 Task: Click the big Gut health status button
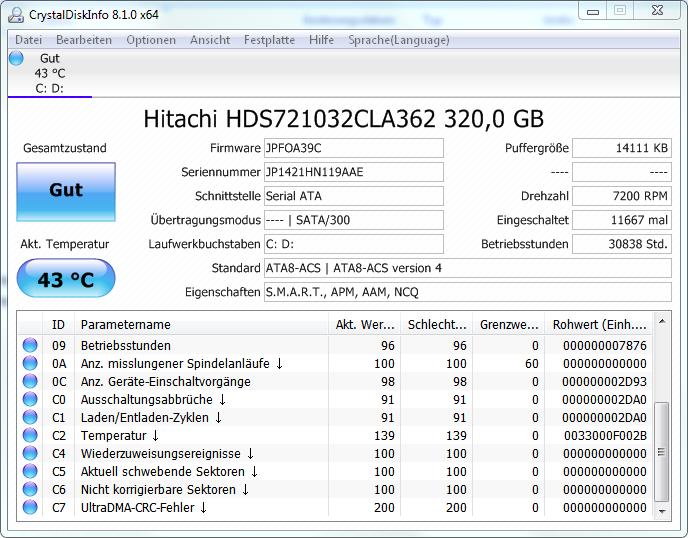[x=66, y=192]
